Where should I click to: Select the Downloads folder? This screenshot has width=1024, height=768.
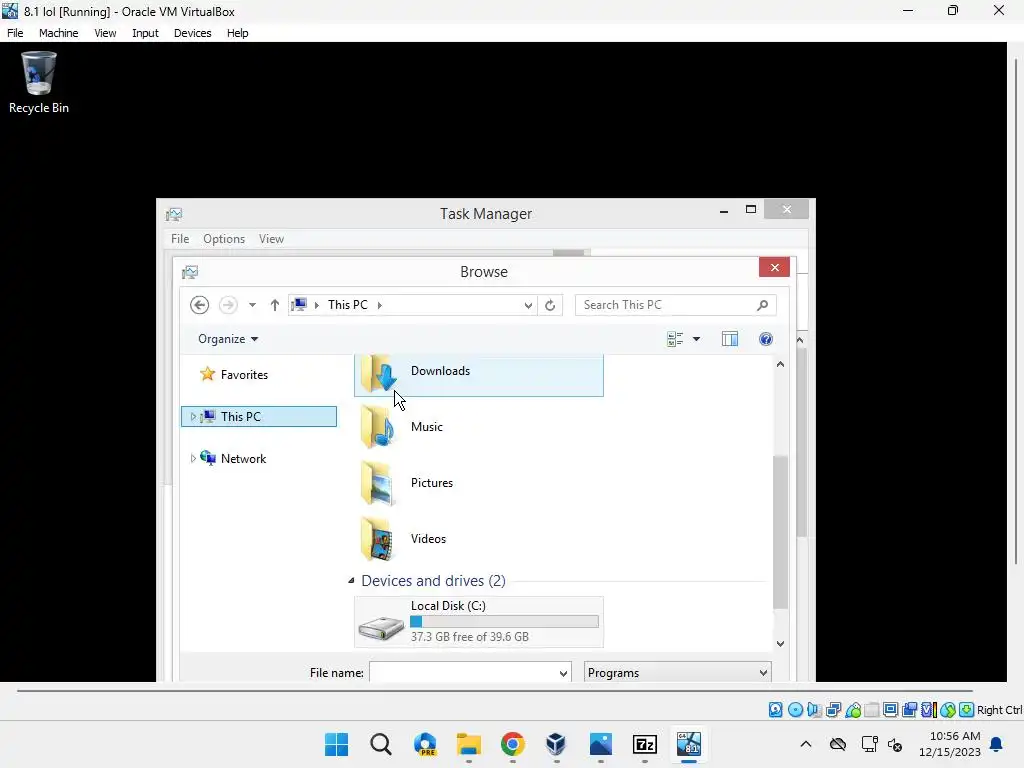point(479,374)
